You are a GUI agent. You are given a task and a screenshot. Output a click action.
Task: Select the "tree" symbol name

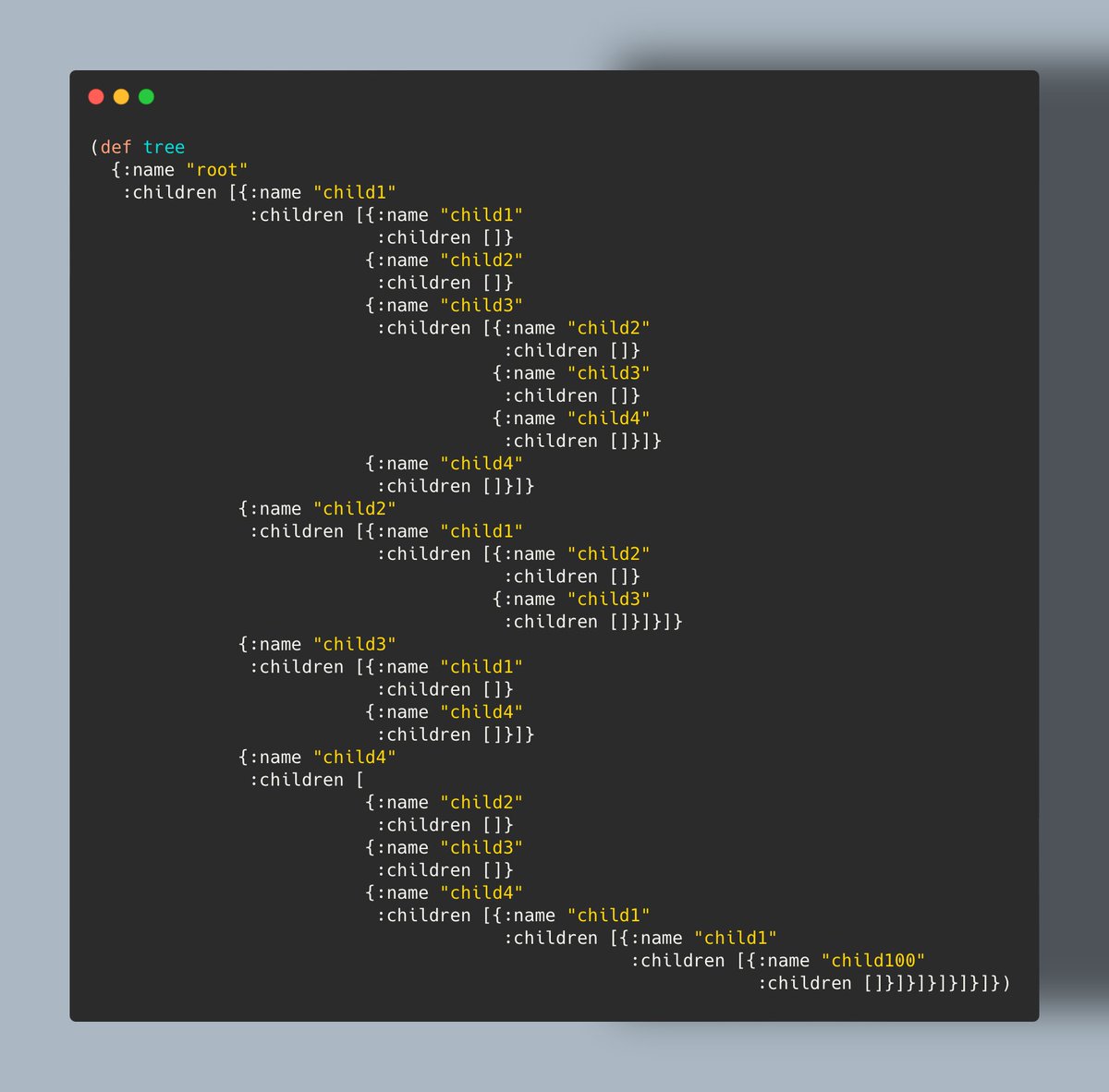point(164,147)
